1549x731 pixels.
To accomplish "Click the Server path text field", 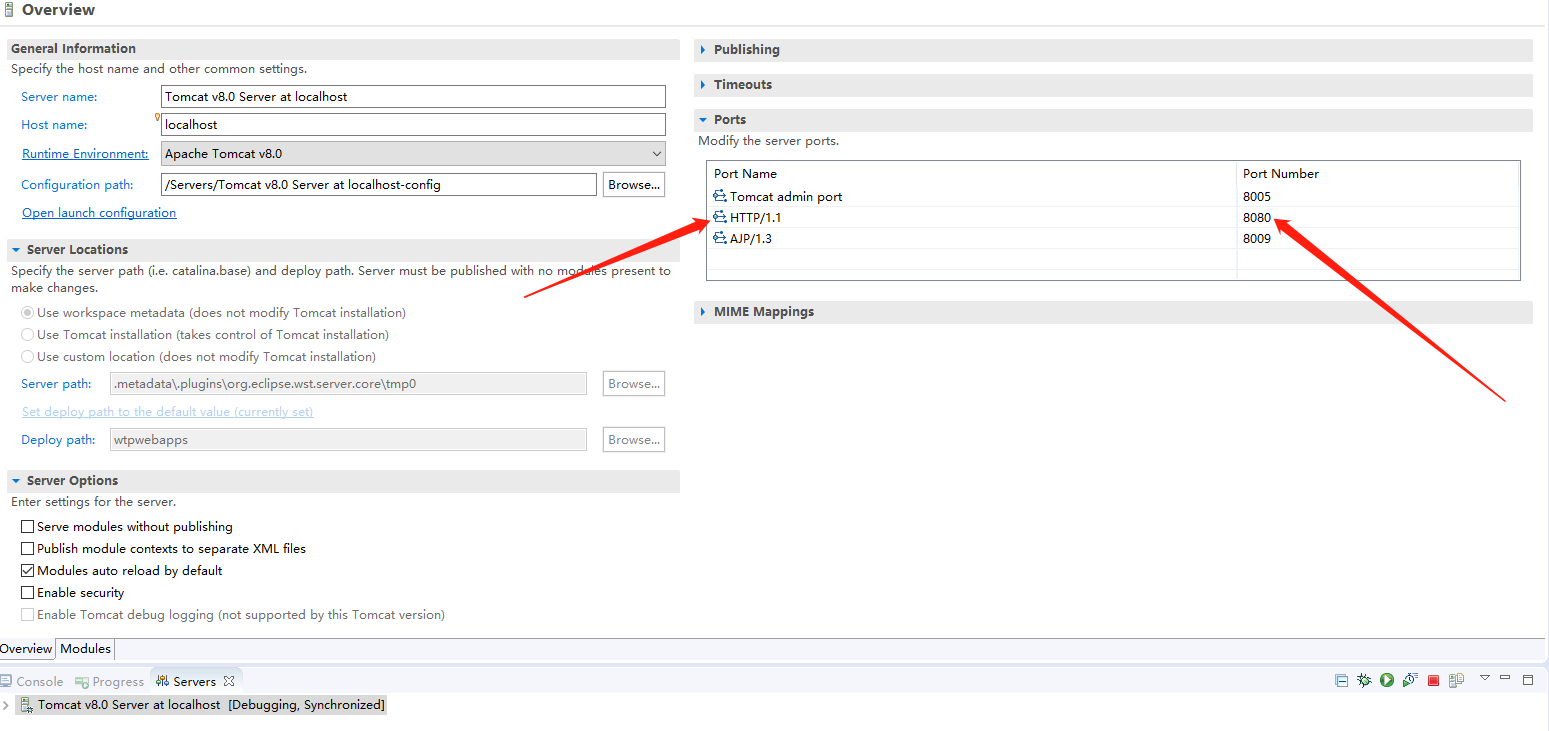I will pyautogui.click(x=349, y=384).
